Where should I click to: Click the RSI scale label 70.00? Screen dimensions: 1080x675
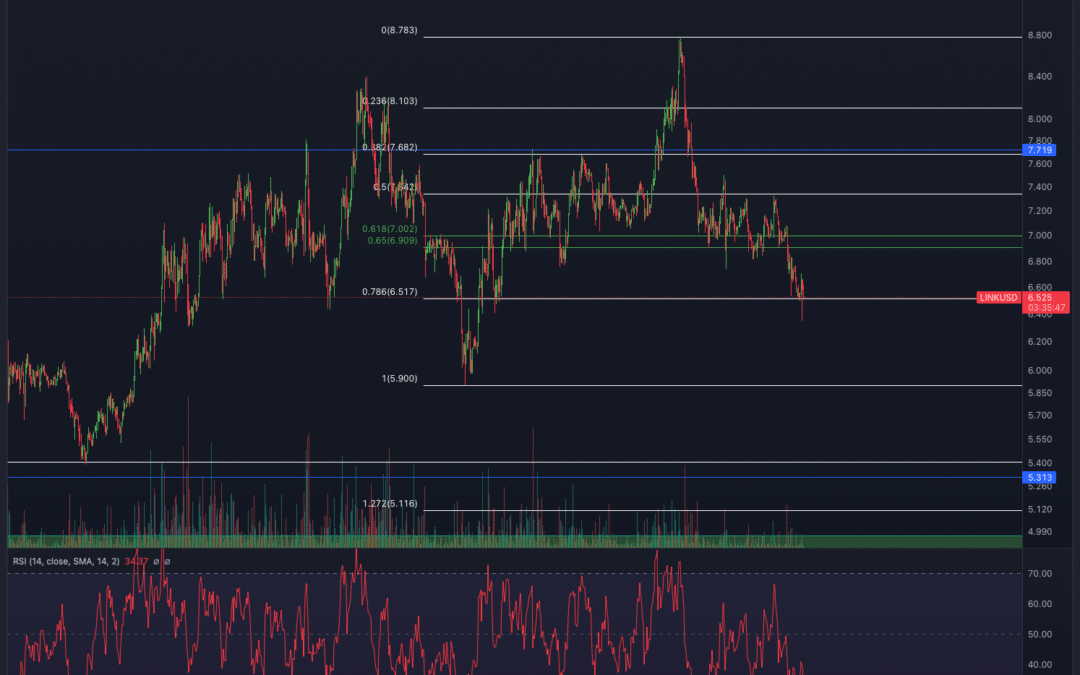click(1039, 574)
